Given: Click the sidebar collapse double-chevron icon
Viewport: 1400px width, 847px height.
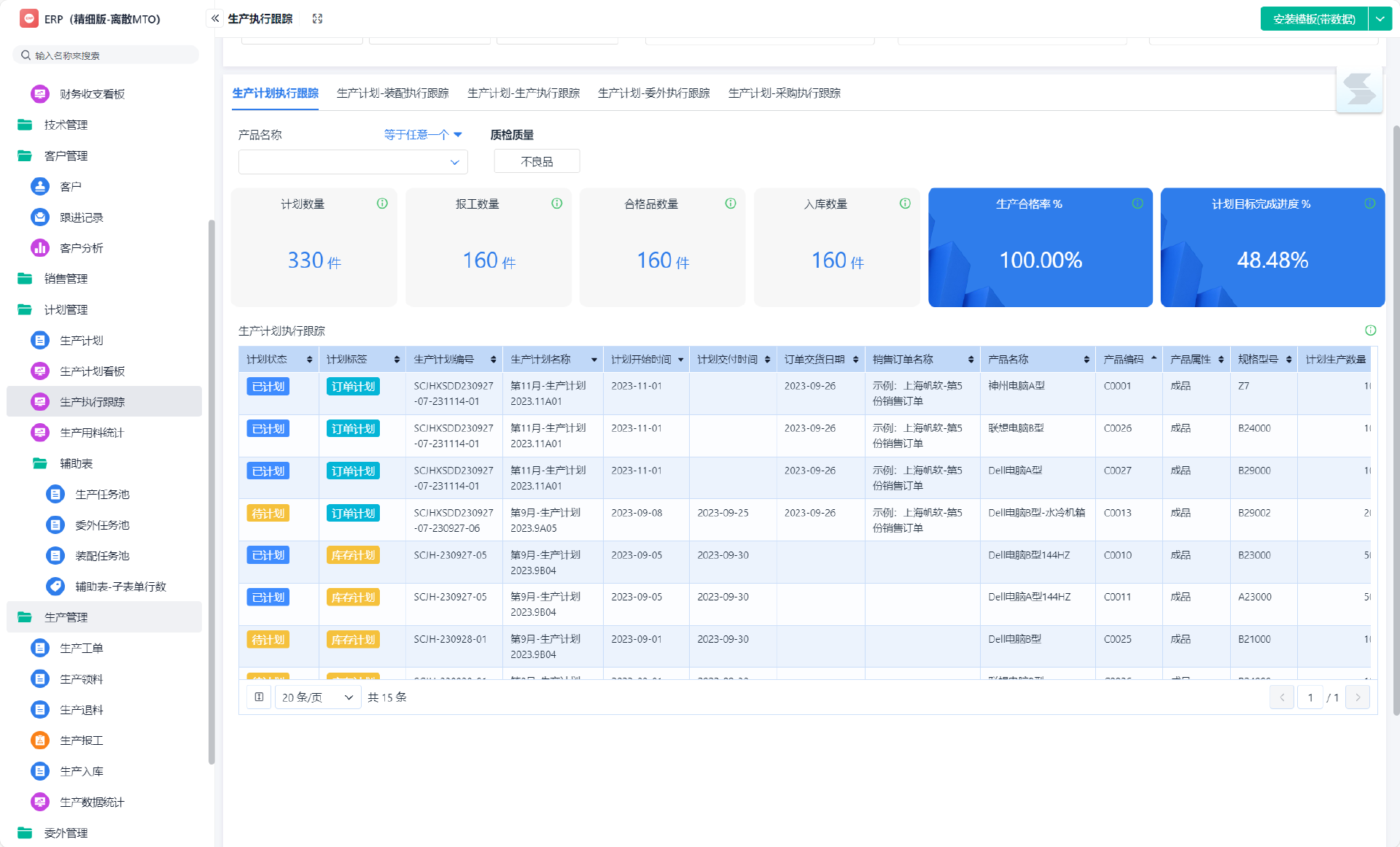Looking at the screenshot, I should point(215,18).
